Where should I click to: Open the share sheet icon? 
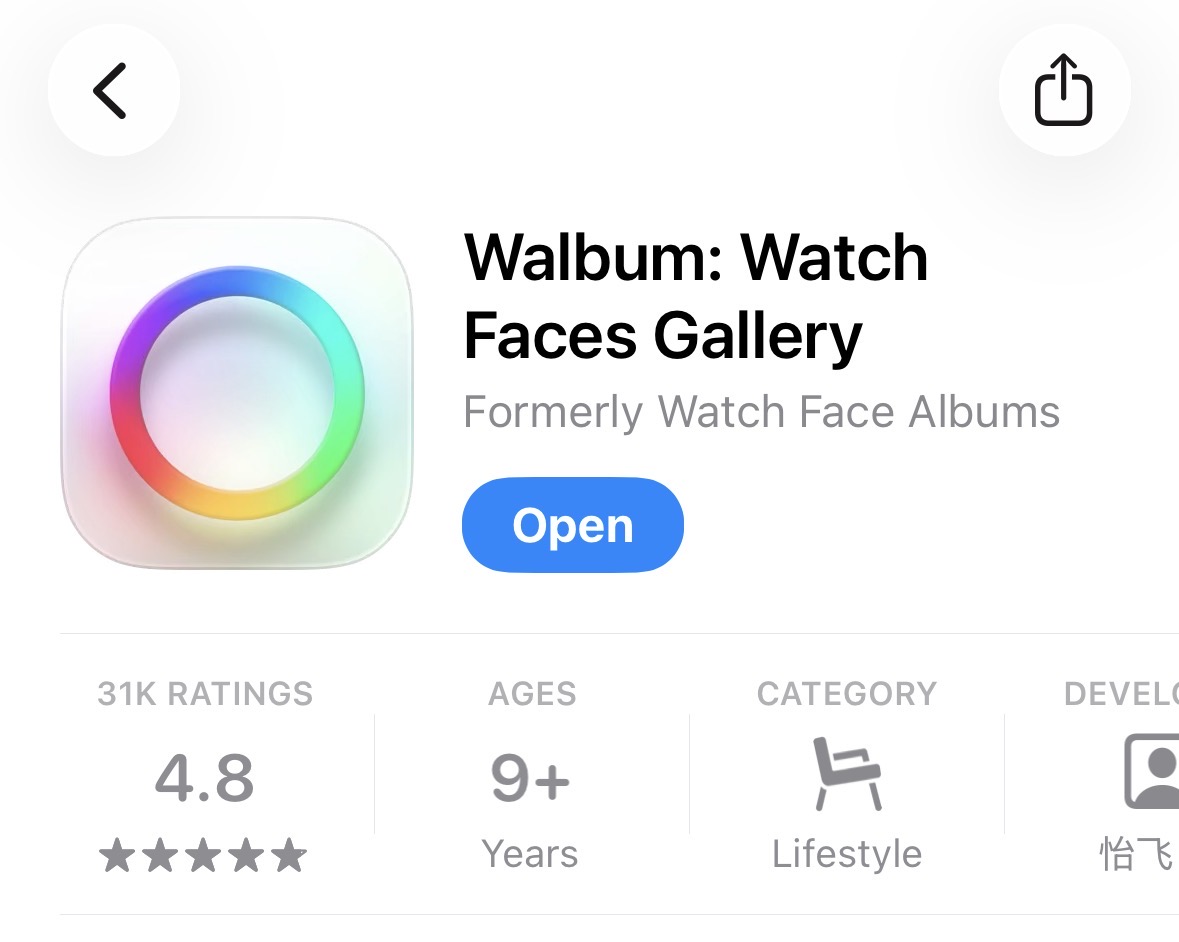tap(1064, 90)
